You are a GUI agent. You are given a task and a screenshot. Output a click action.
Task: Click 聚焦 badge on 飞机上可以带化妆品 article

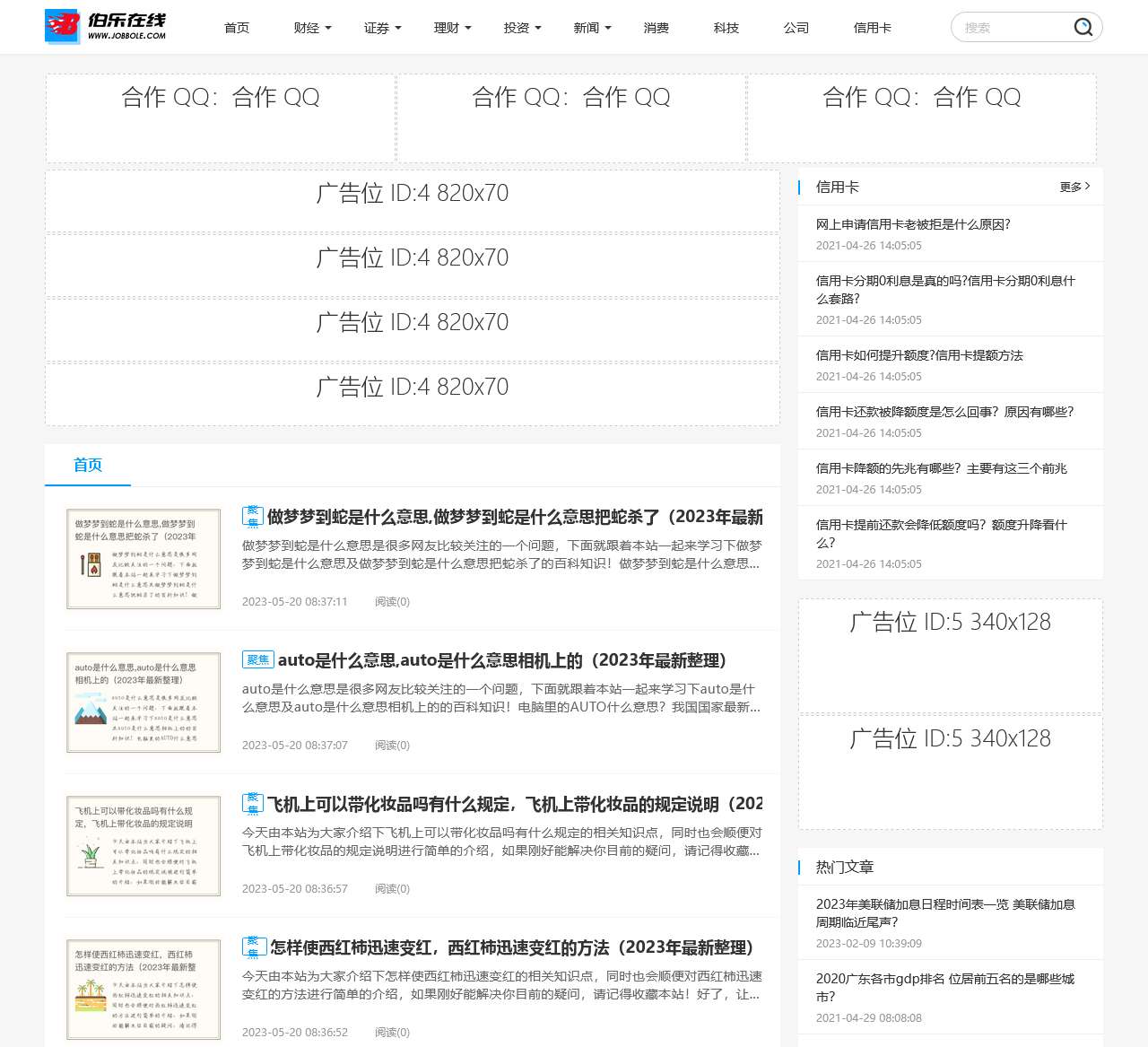253,803
